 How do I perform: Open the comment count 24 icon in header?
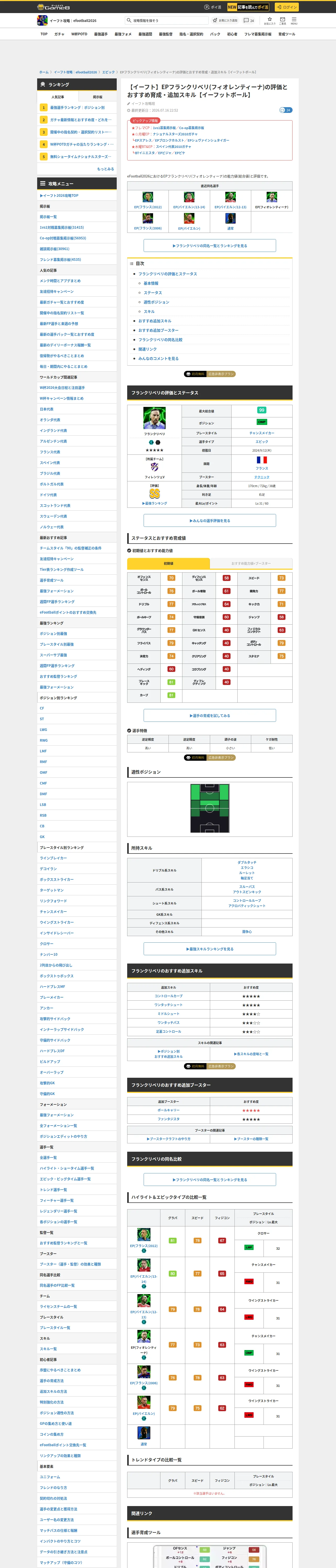(249, 21)
